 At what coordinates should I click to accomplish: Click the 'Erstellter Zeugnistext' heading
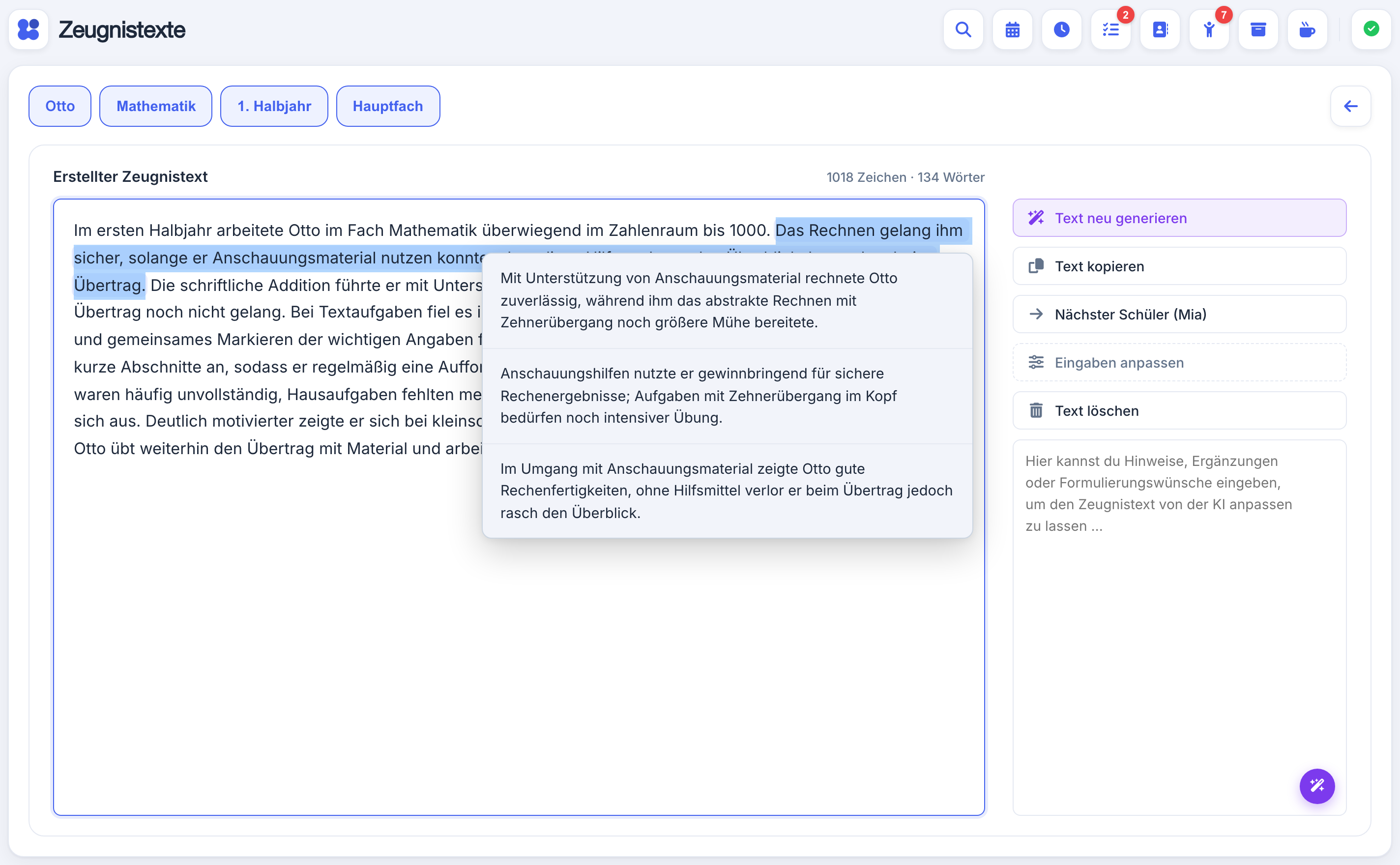point(130,177)
